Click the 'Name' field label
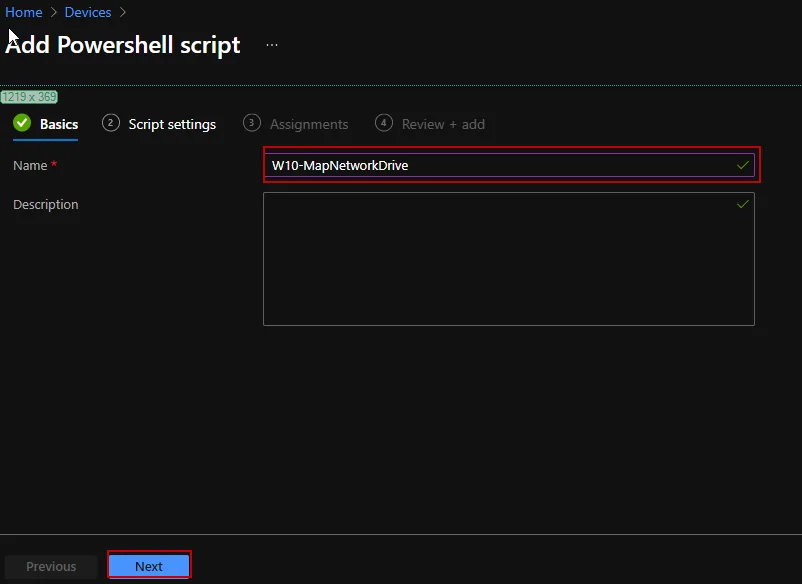The image size is (802, 584). click(x=30, y=166)
